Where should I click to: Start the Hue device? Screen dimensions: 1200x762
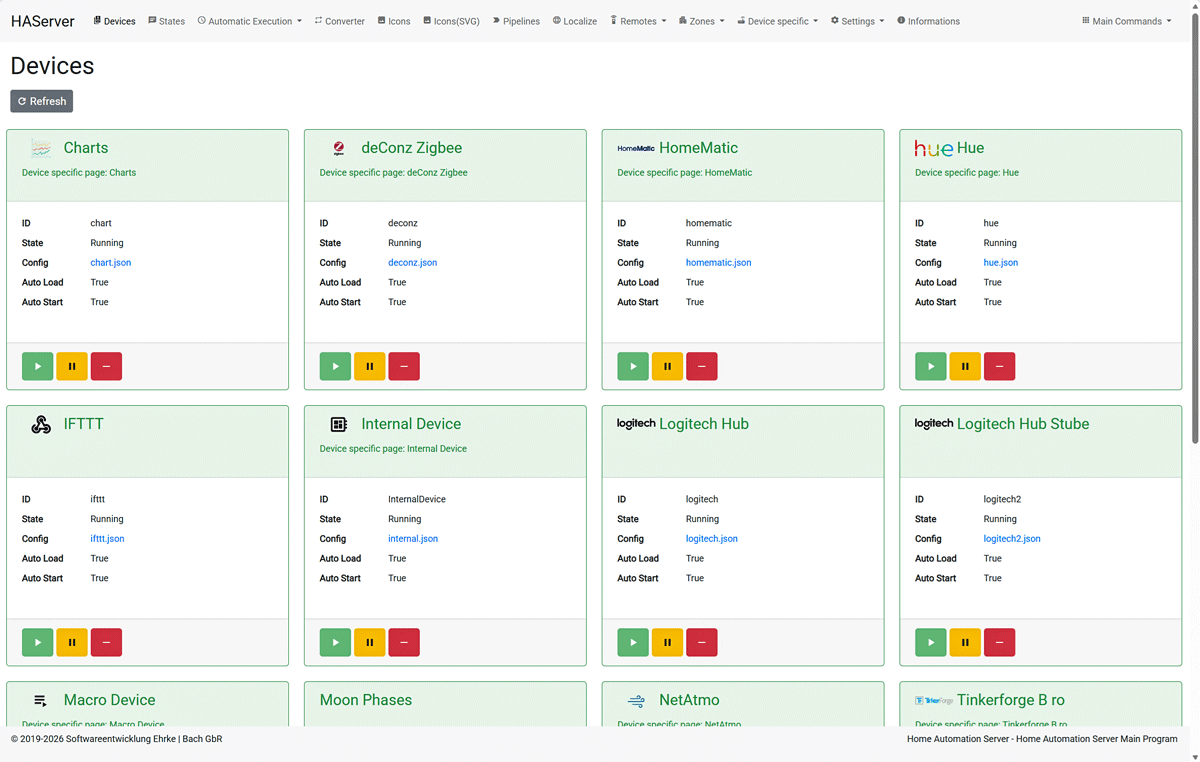[931, 366]
